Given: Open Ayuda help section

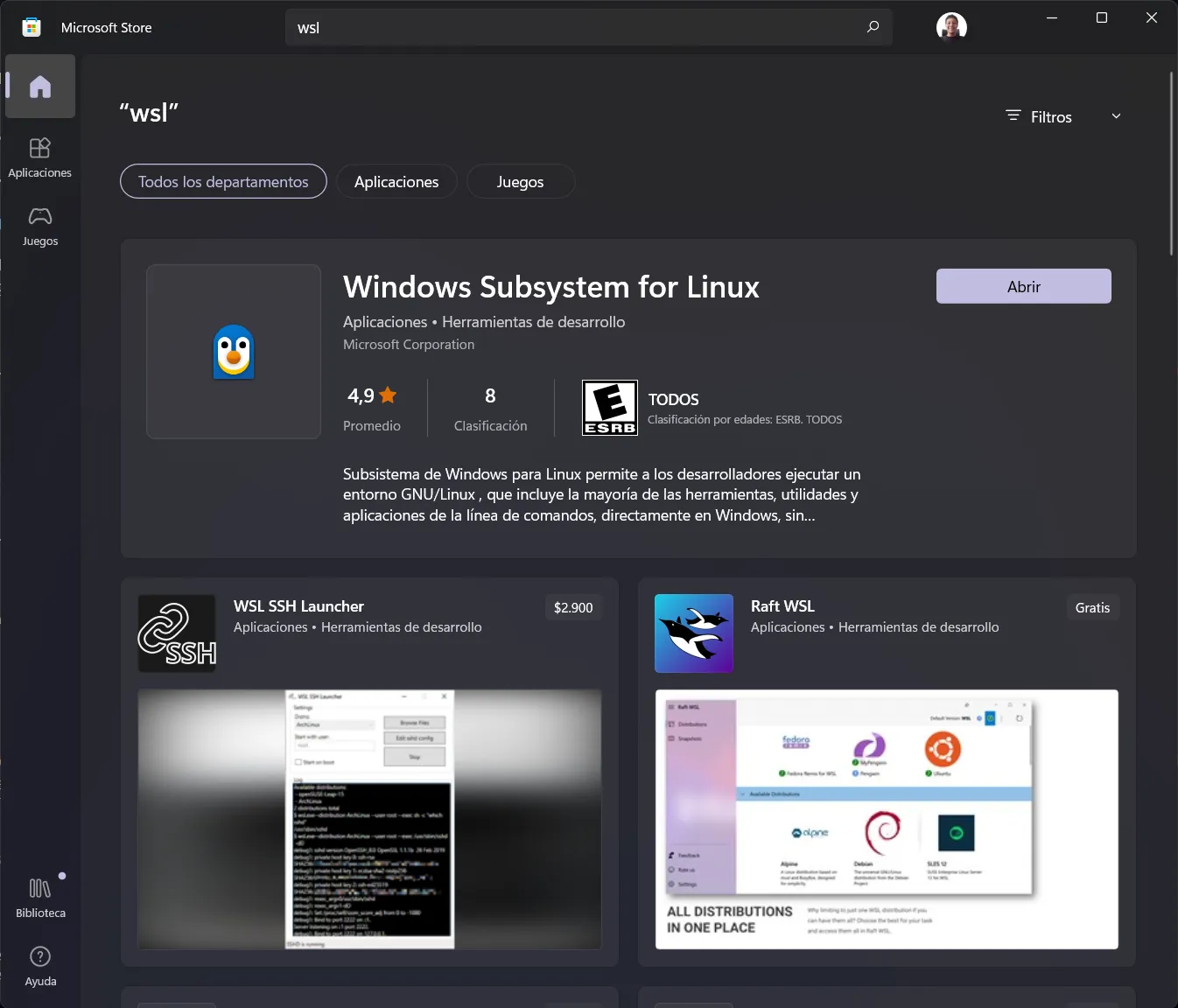Looking at the screenshot, I should [x=40, y=967].
